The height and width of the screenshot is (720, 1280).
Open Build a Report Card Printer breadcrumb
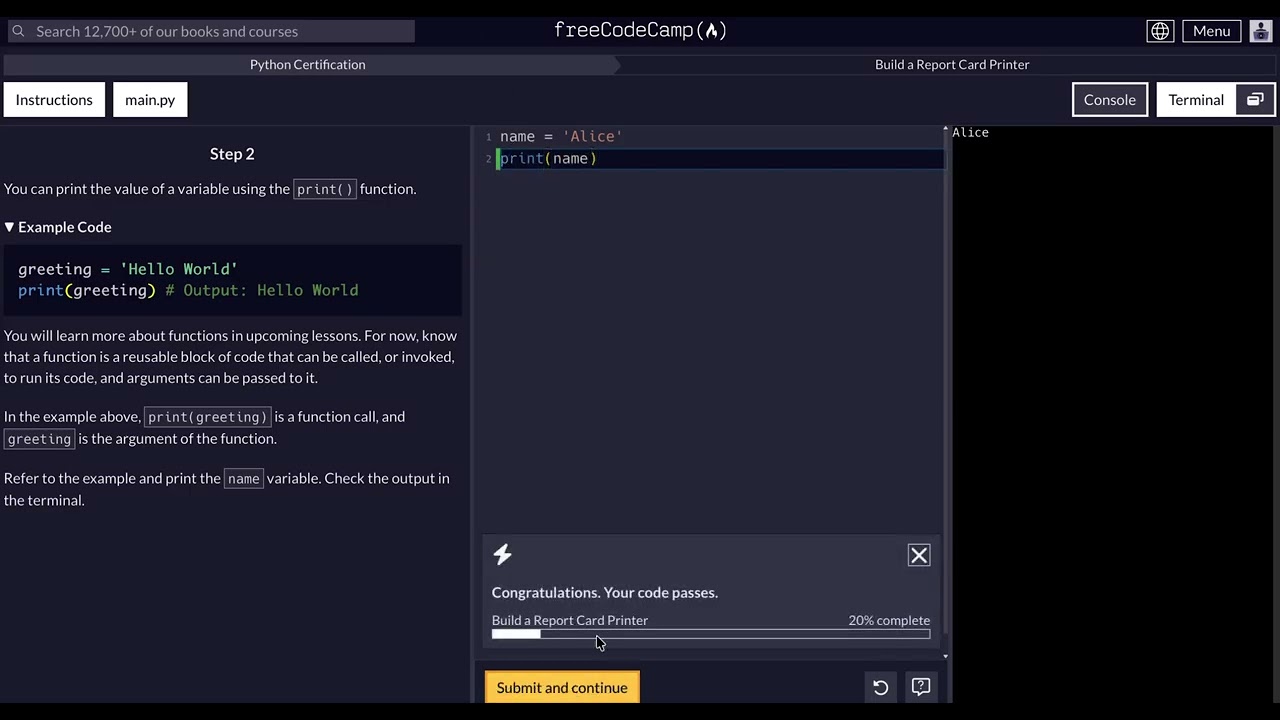952,64
